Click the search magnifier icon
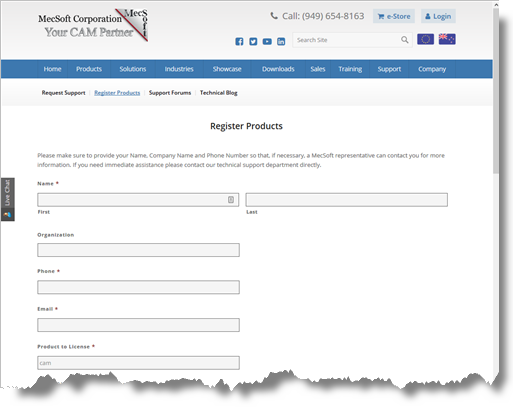The image size is (513, 407). (x=404, y=40)
